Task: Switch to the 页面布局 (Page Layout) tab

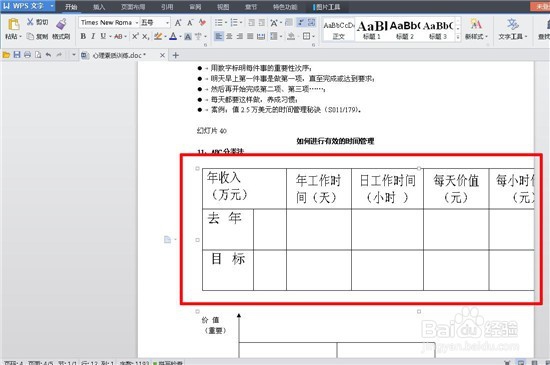Action: (133, 7)
